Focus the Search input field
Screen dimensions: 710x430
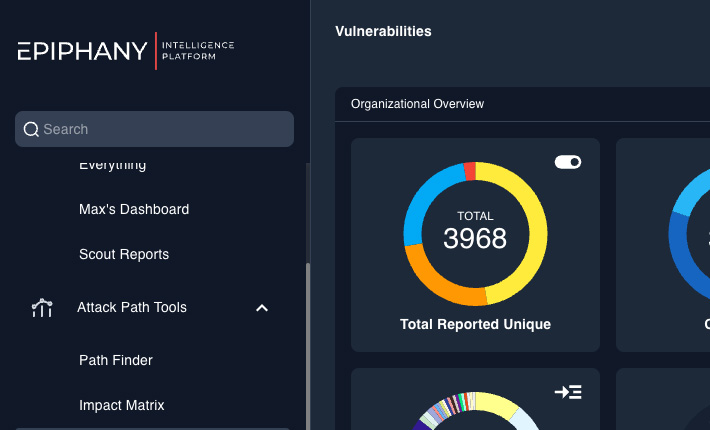point(160,129)
